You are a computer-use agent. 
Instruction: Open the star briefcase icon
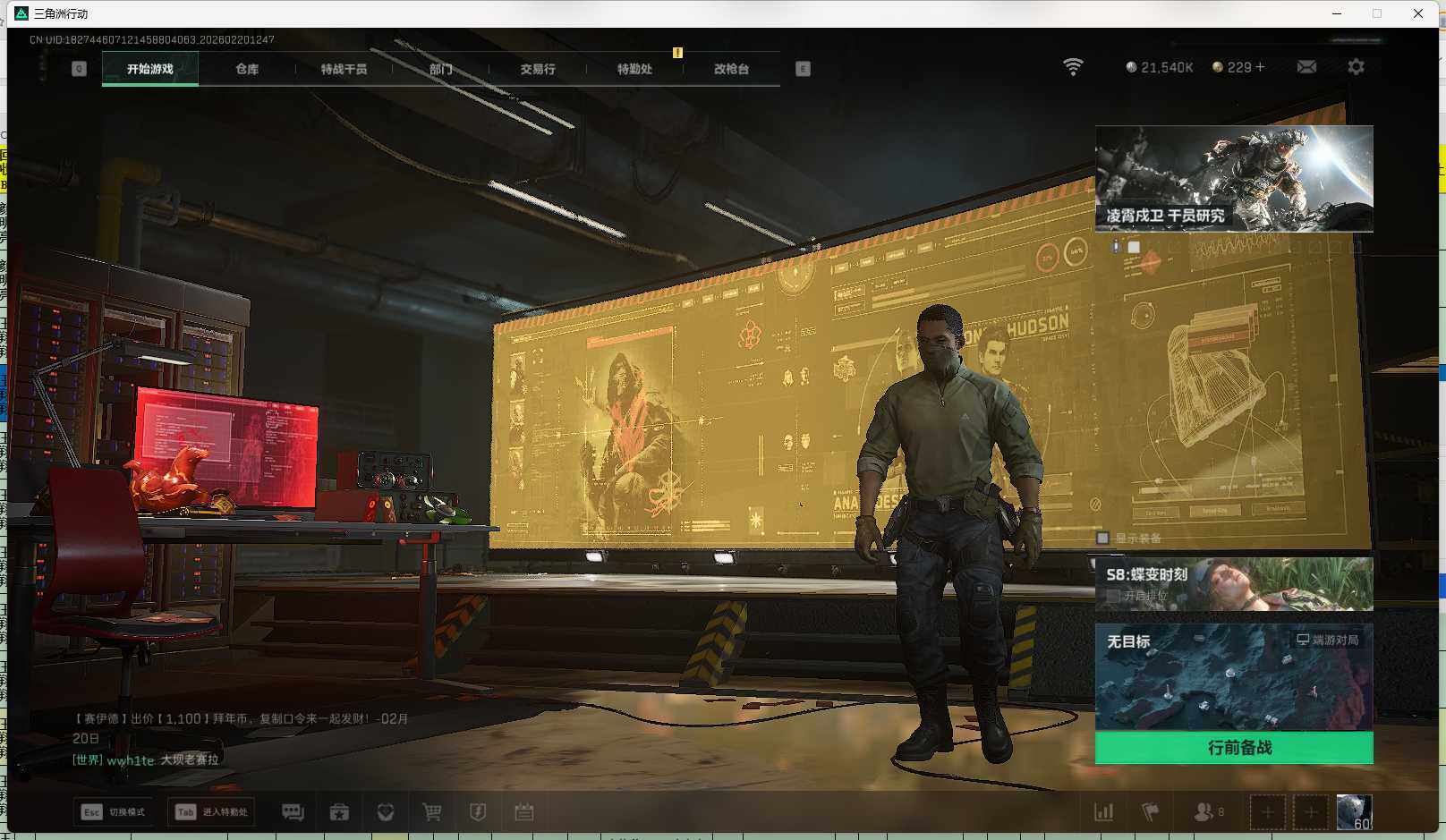(x=339, y=812)
